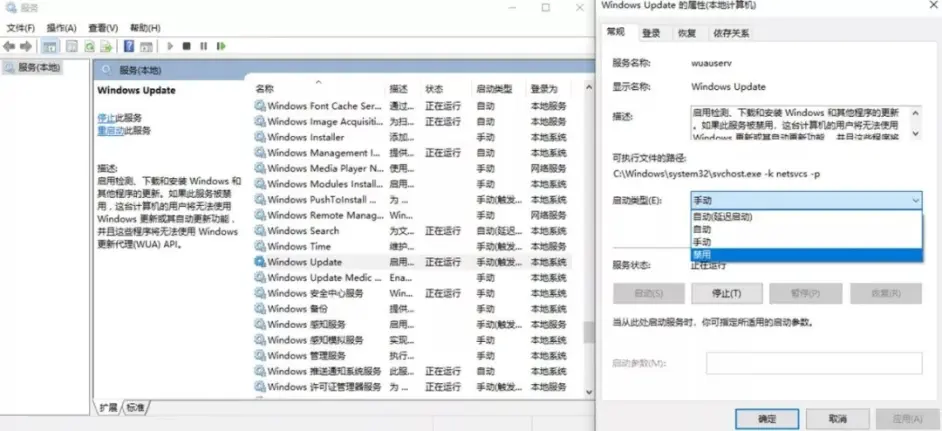This screenshot has width=942, height=431.
Task: Click gear icon beside Windows Update Medic
Action: click(x=260, y=278)
